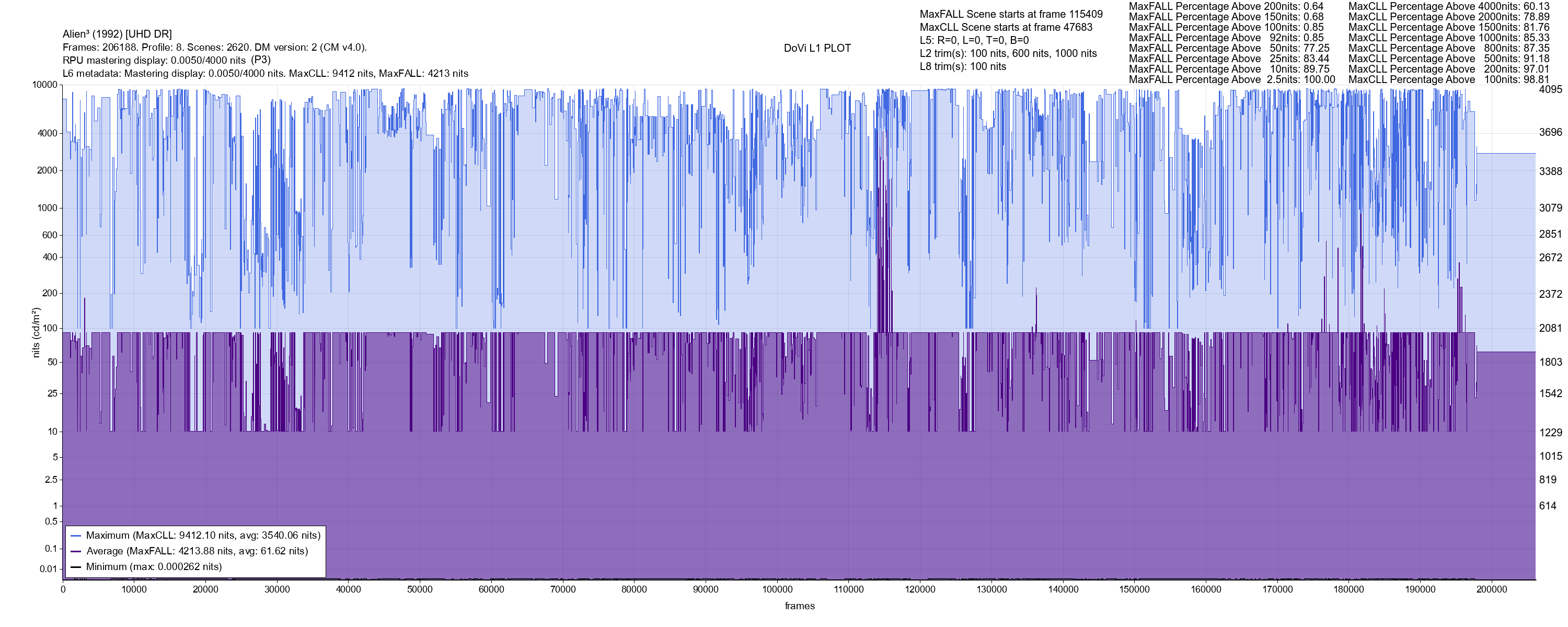Click the blue Maximum legend line swatch
Screen dimensions: 1568x627
(75, 536)
